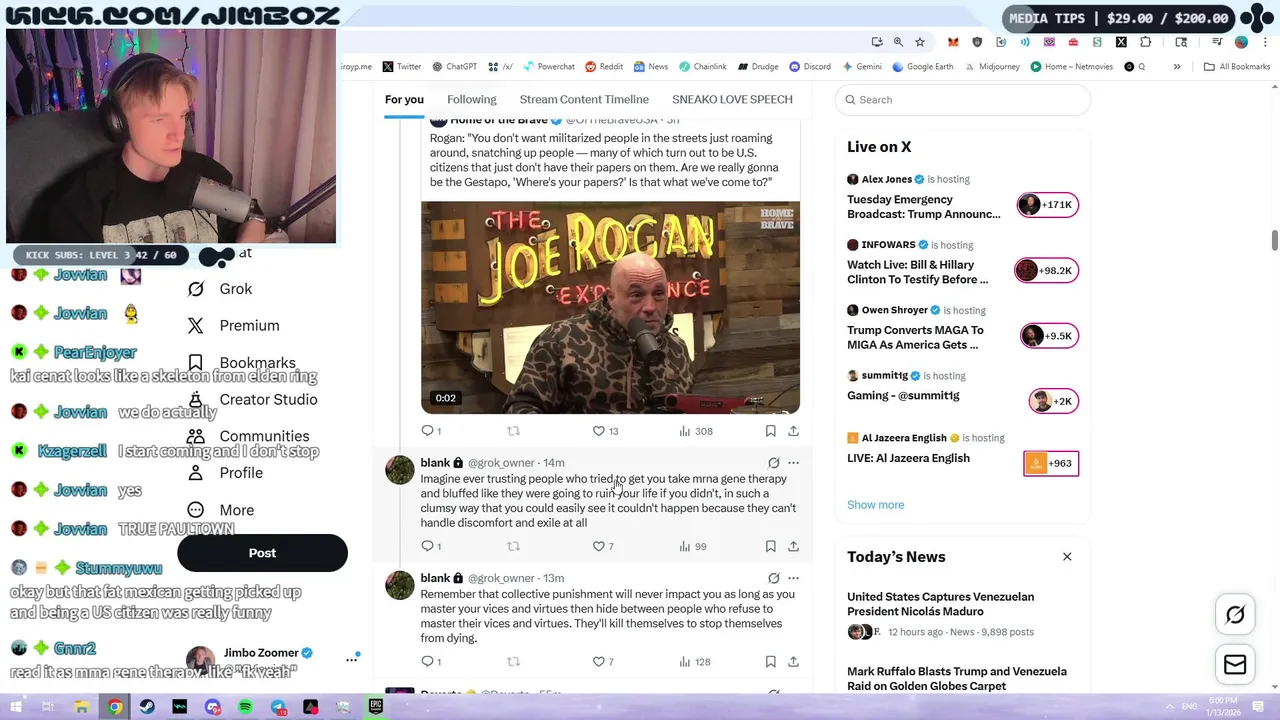Open the Midjourney bookmark
This screenshot has width=1280, height=720.
click(991, 67)
